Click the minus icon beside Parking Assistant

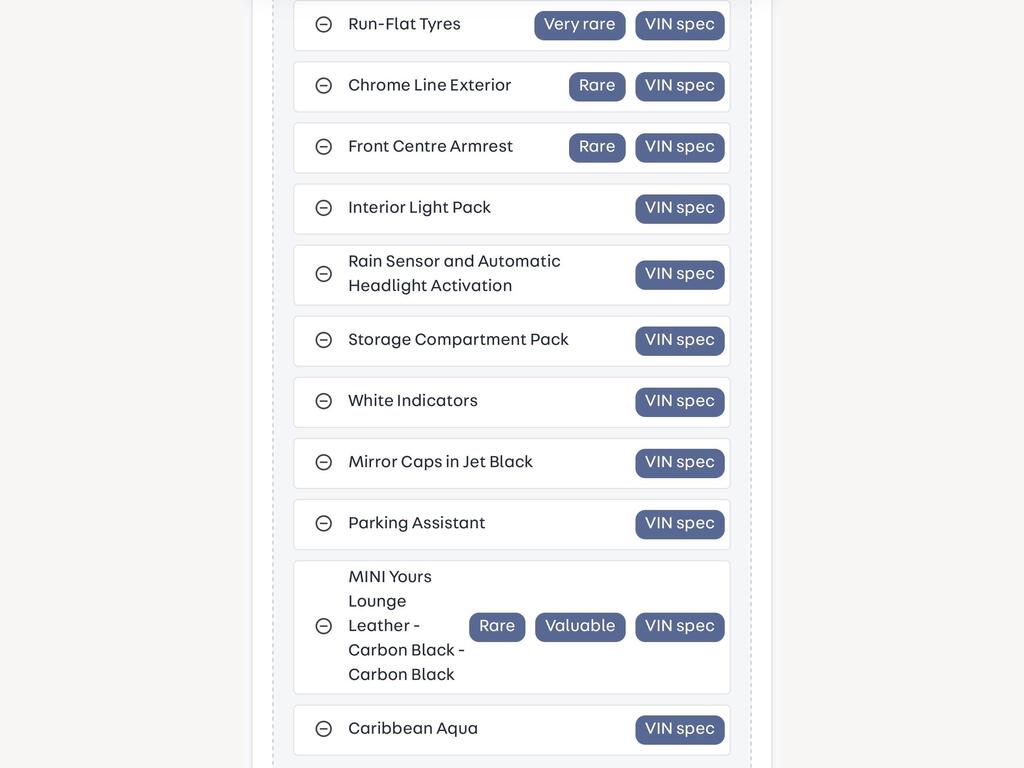coord(323,523)
